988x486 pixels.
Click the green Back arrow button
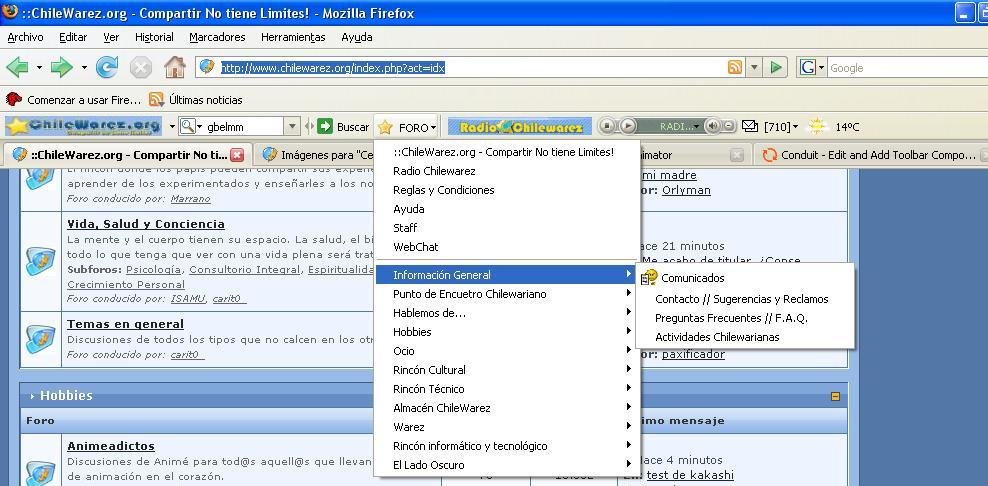(16, 67)
